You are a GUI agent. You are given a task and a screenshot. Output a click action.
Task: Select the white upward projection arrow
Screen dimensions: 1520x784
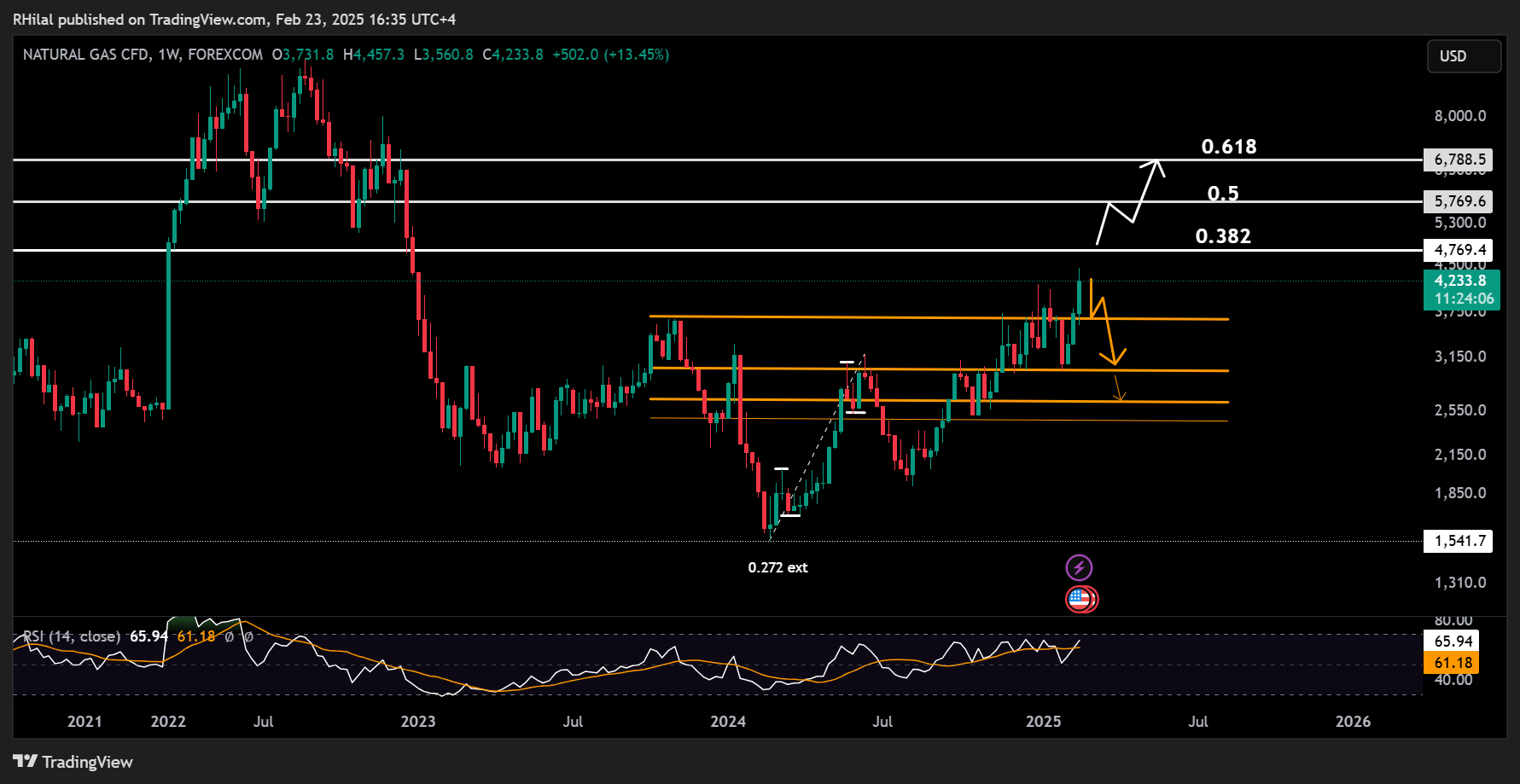pos(1130,201)
